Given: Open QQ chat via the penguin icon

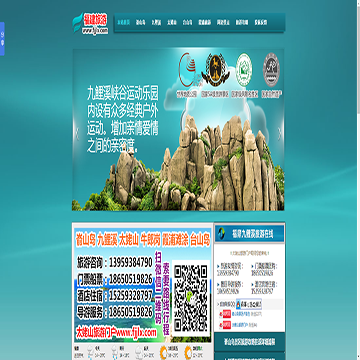Looking at the screenshot, I should point(249,304).
